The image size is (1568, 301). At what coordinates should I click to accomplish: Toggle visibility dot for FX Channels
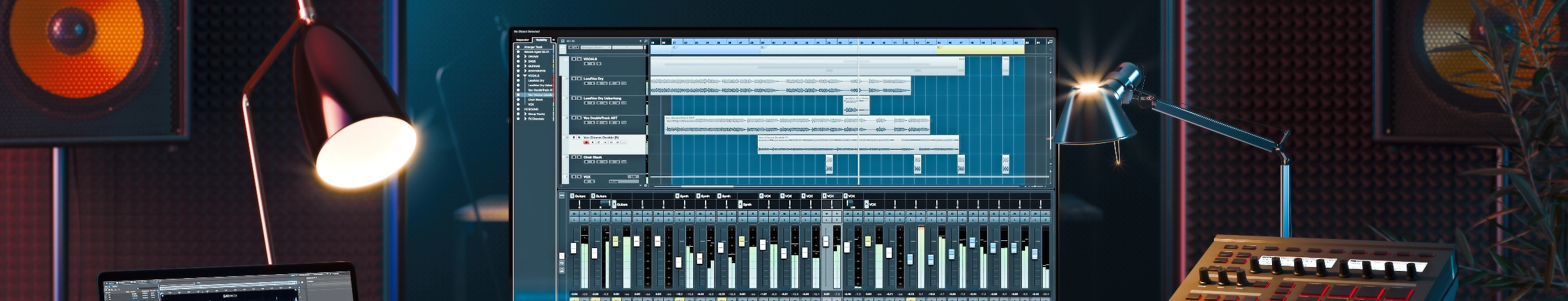(518, 119)
